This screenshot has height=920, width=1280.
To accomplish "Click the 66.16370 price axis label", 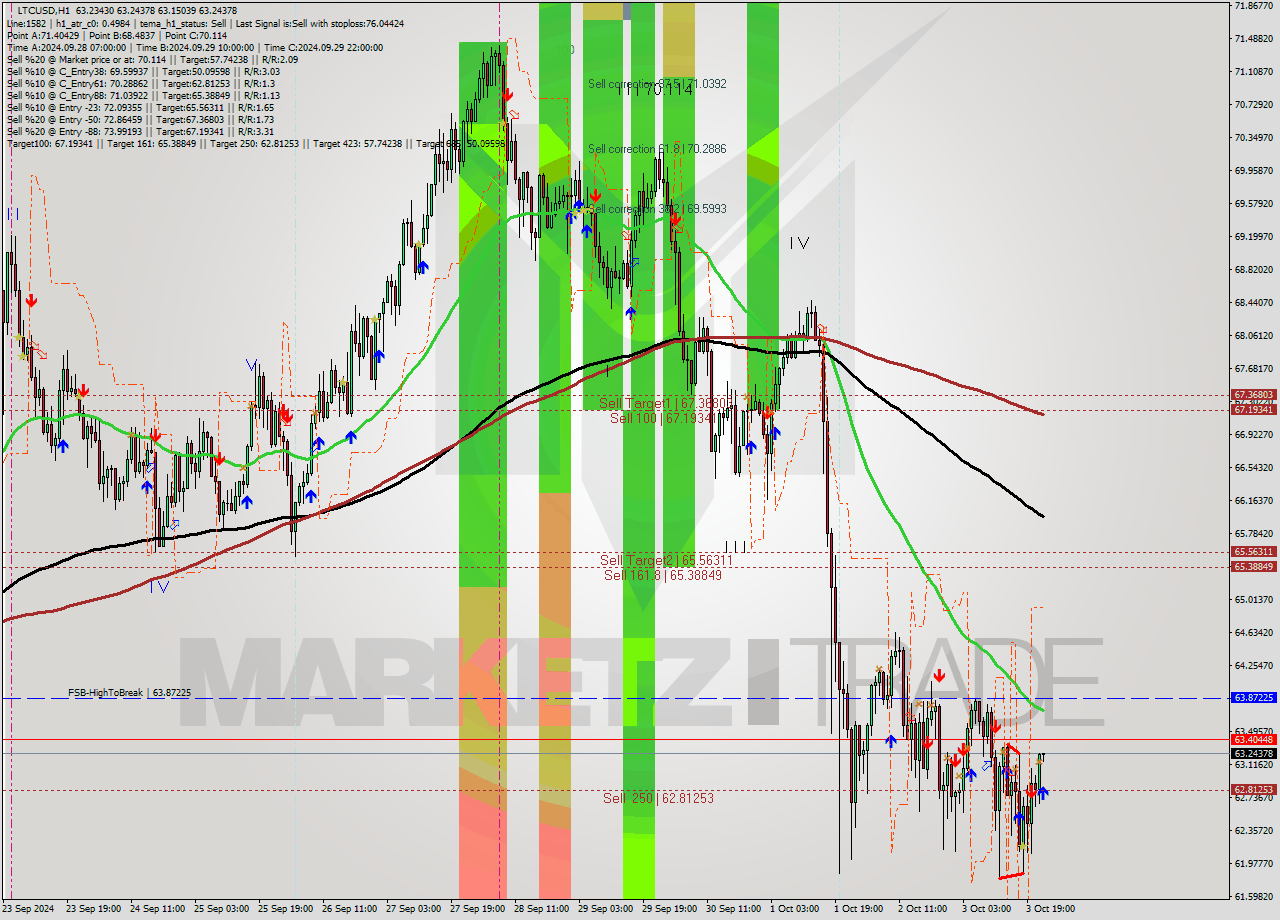I will (x=1253, y=501).
